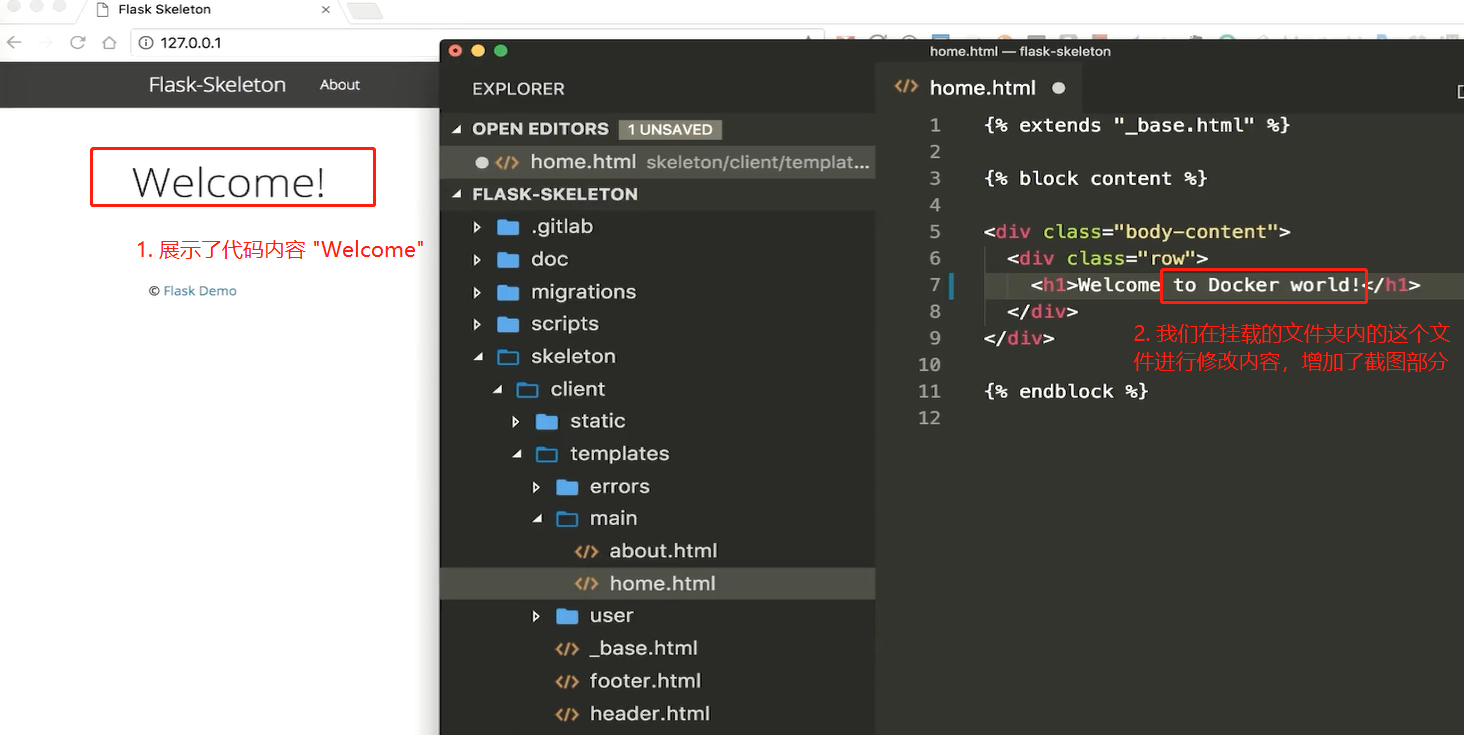Image resolution: width=1464 pixels, height=735 pixels.
Task: Expand the doc folder arrow
Action: click(478, 259)
